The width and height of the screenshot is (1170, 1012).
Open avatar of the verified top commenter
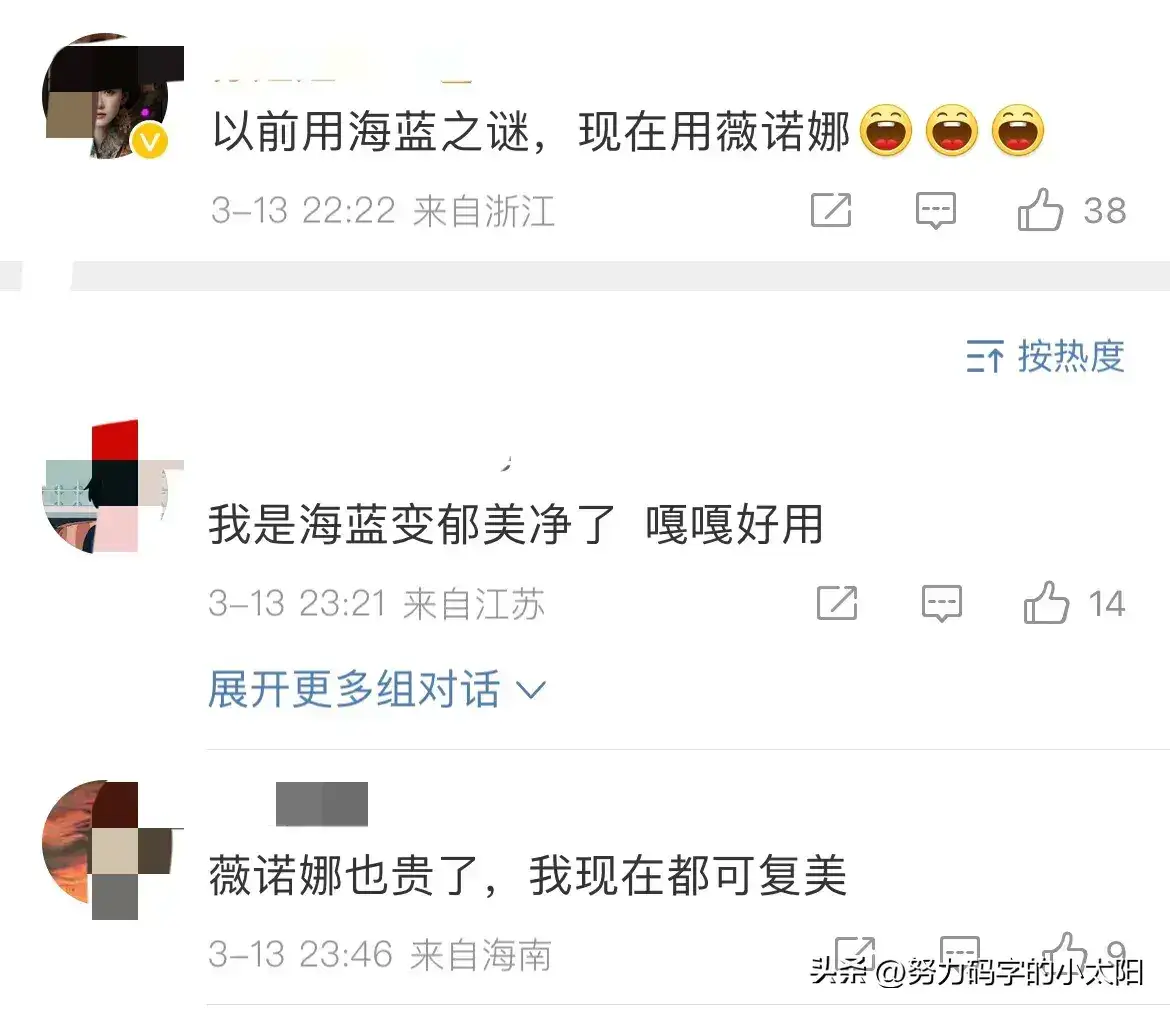(x=105, y=96)
